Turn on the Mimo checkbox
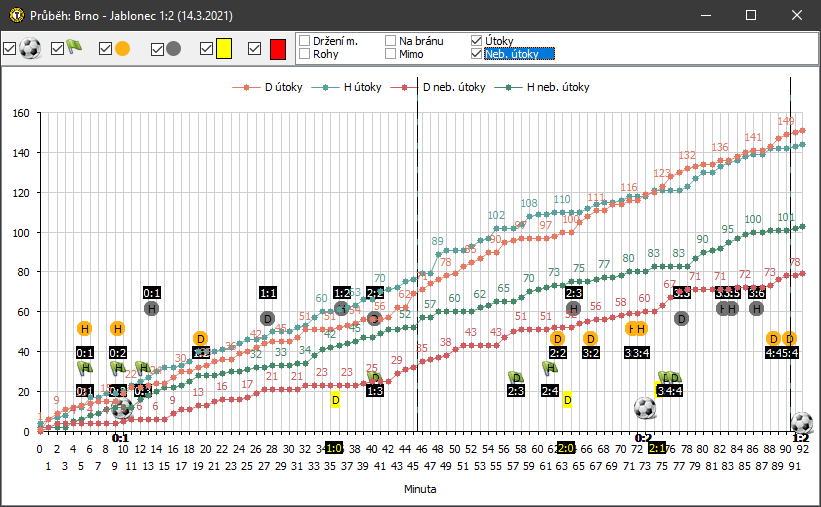Screen dimensions: 821x507 [x=390, y=54]
